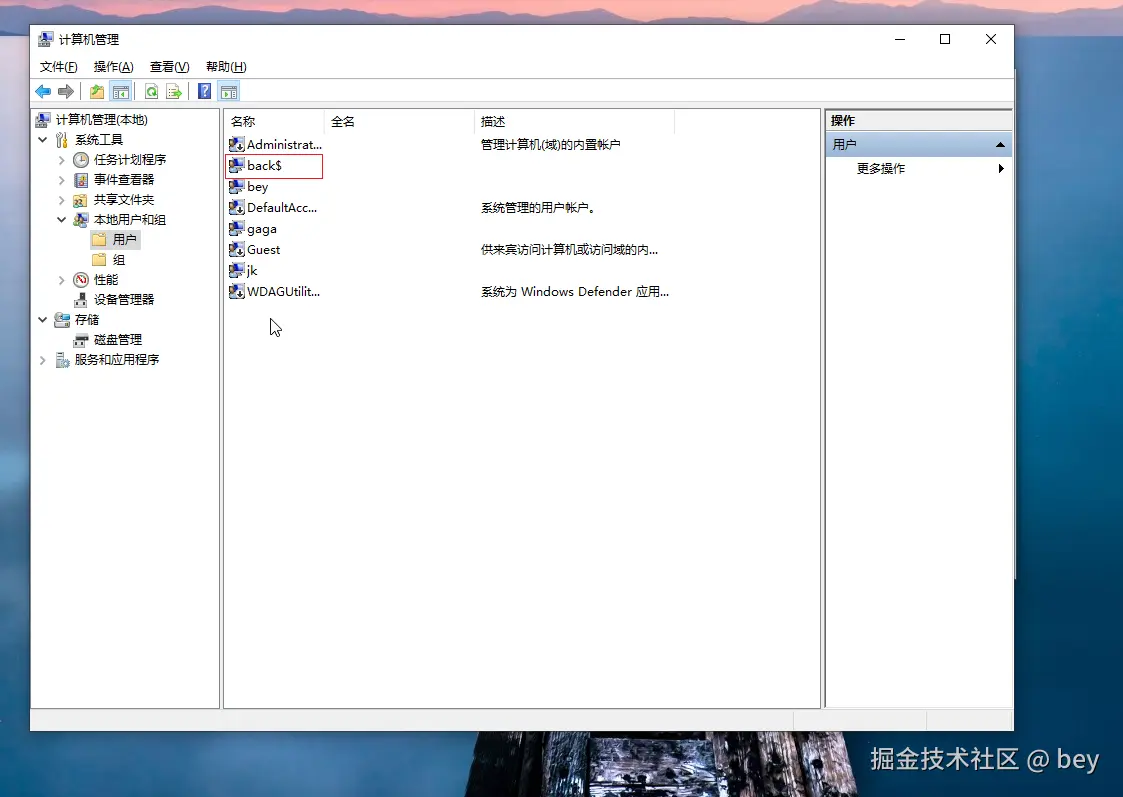Screen dimensions: 1123x797
Task: Navigate back using the blue back arrow icon
Action: click(42, 91)
